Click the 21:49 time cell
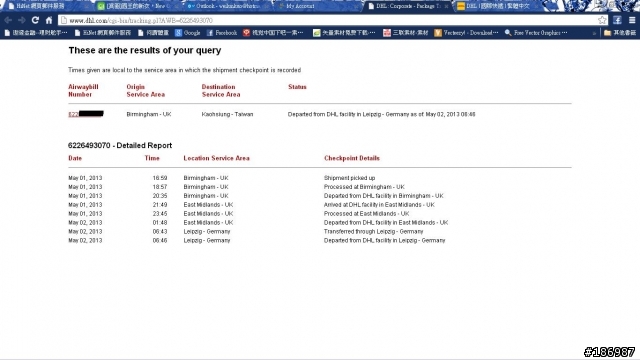The image size is (640, 360). tap(160, 205)
